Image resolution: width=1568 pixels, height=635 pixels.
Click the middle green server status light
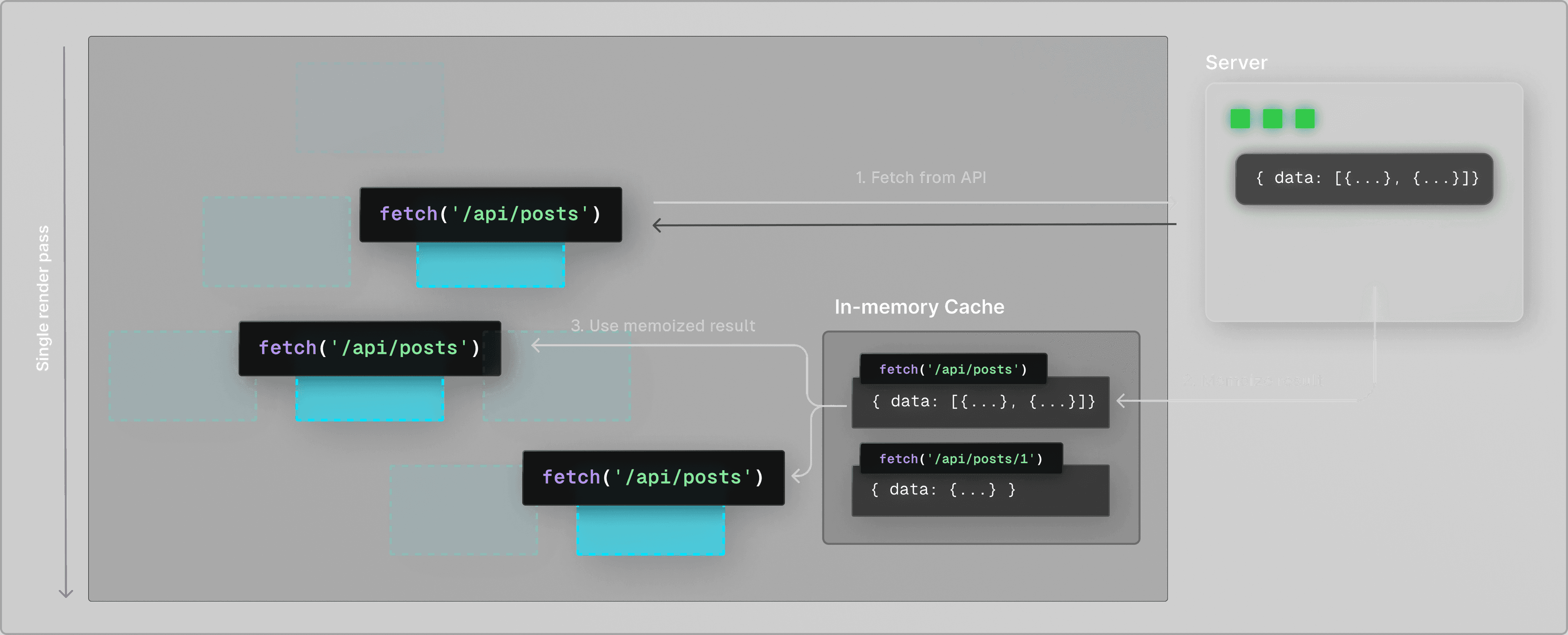click(1272, 119)
